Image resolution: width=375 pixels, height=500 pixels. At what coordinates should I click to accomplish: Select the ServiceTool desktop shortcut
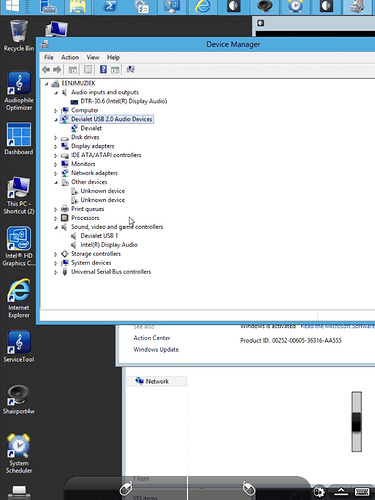(19, 347)
